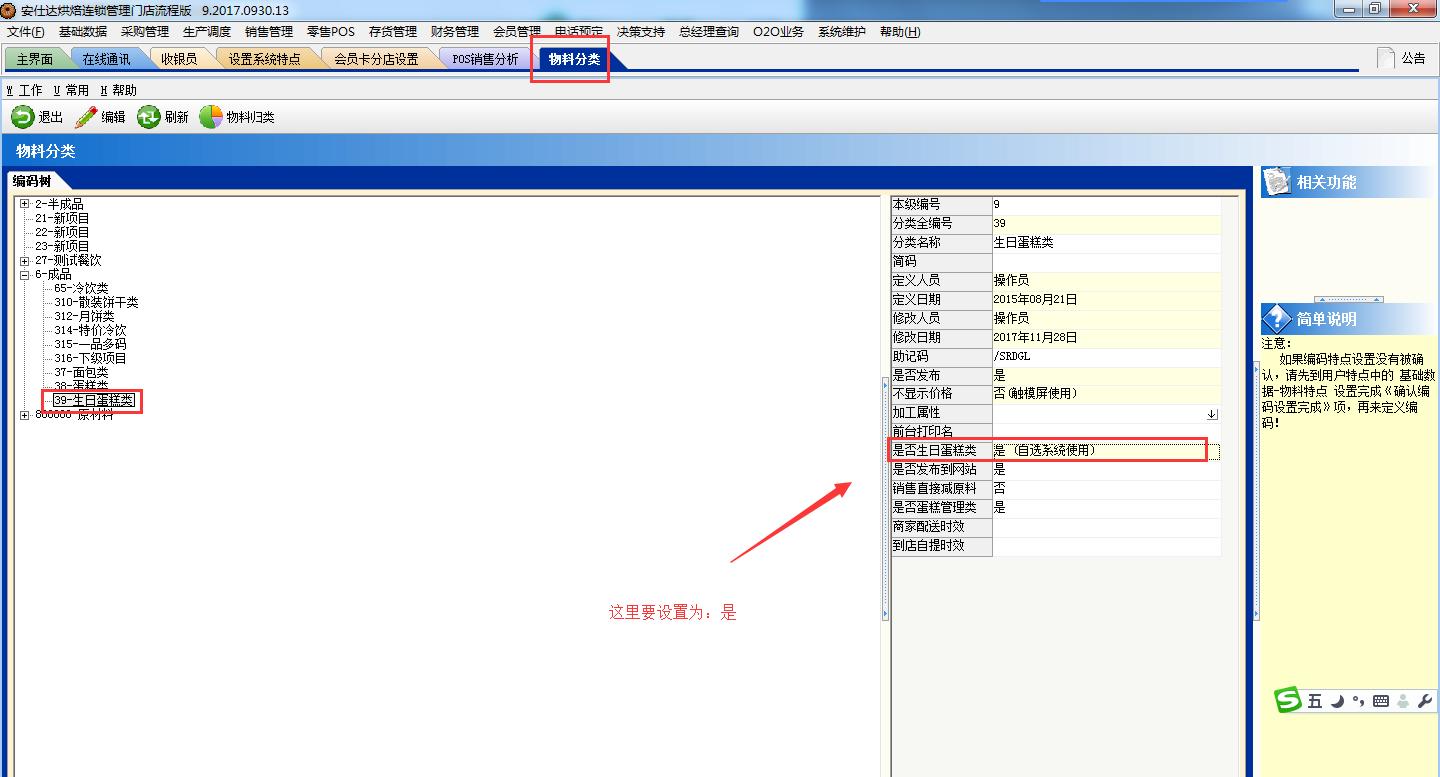Expand the 800000-原材料 tree node
Image resolution: width=1440 pixels, height=777 pixels.
[25, 415]
